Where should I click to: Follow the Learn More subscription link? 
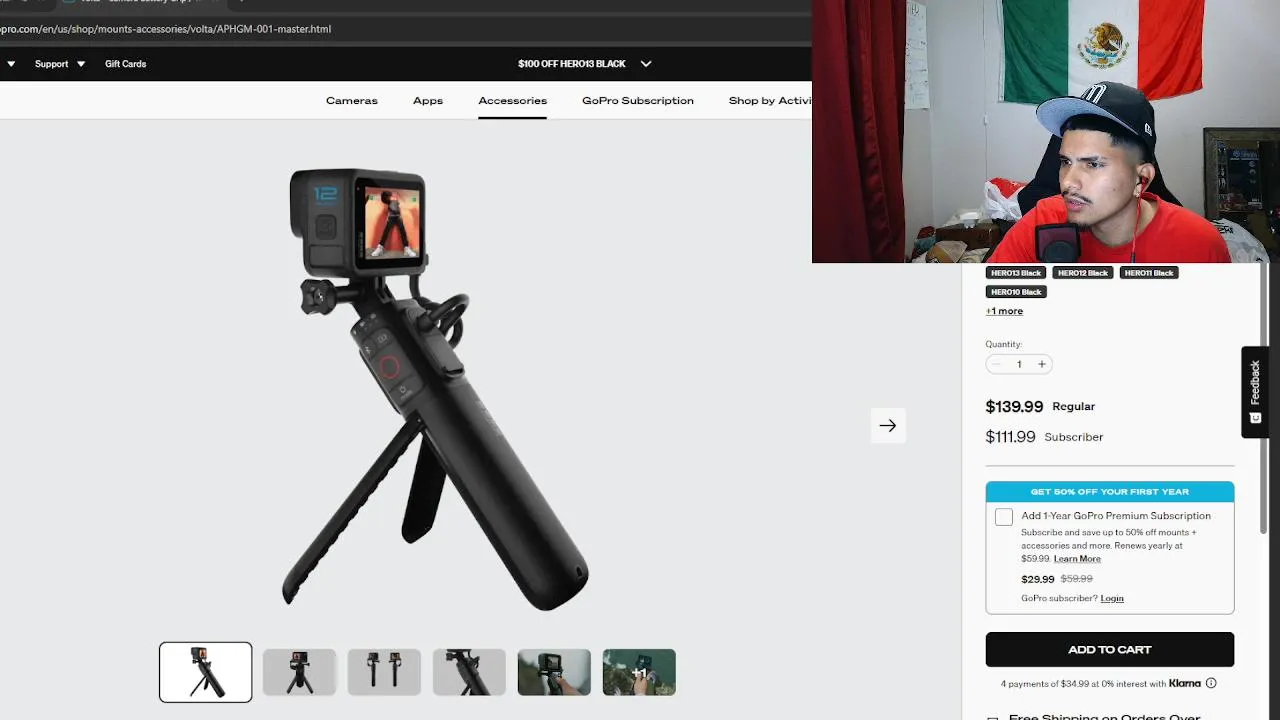[1077, 559]
